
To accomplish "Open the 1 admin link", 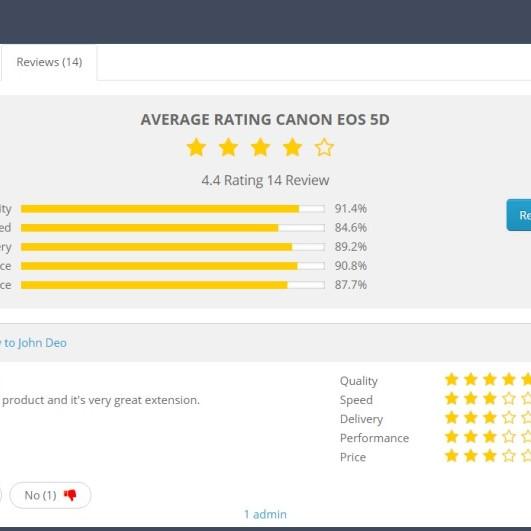I will click(x=265, y=514).
